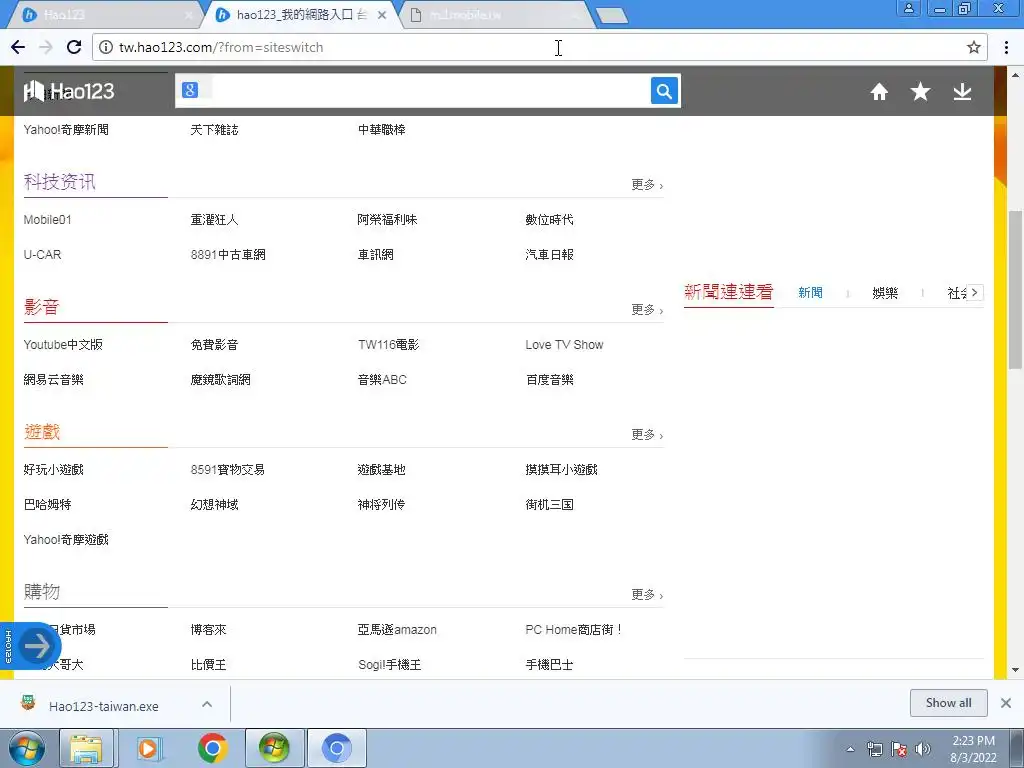Click the blue search magnifier button
Image resolution: width=1024 pixels, height=768 pixels.
pos(664,91)
